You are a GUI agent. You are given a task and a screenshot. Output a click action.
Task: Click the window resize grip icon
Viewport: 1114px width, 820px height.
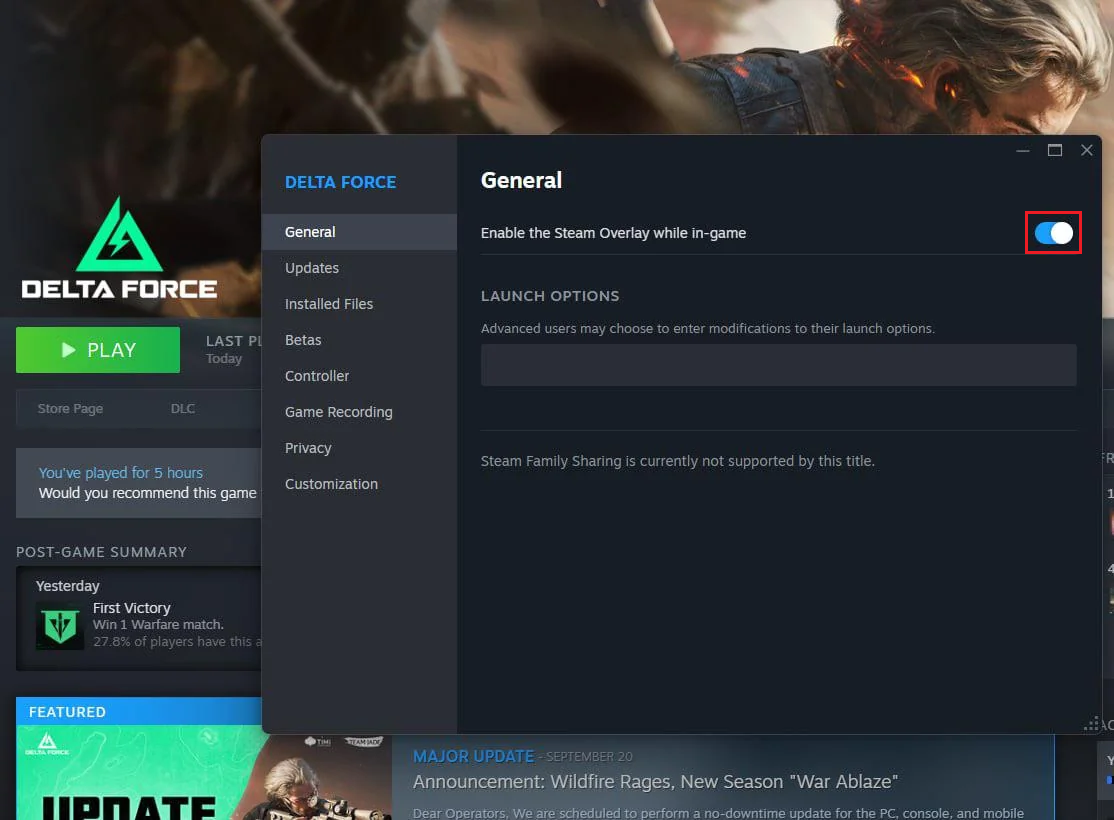click(1092, 724)
